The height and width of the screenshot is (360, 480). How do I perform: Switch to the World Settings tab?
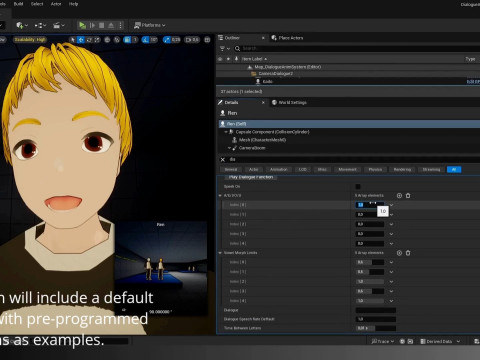(289, 102)
